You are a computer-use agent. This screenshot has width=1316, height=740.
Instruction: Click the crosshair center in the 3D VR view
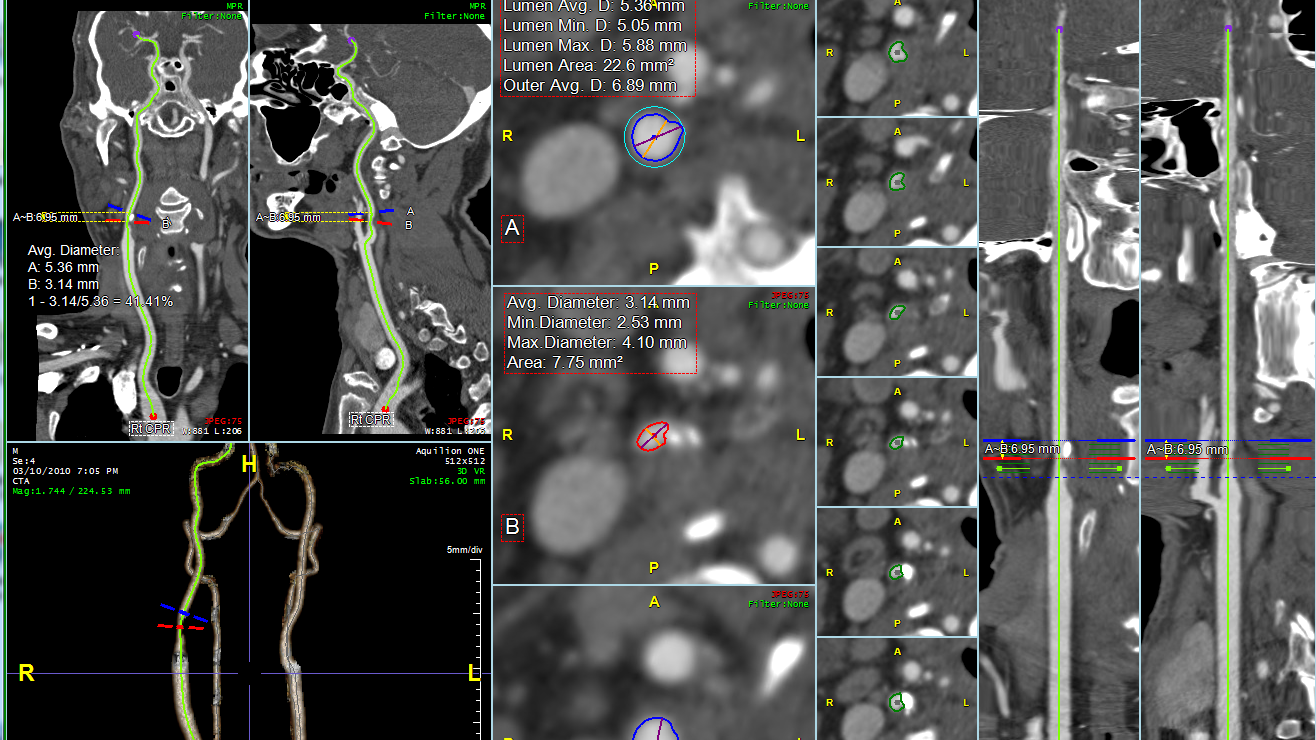coord(249,673)
